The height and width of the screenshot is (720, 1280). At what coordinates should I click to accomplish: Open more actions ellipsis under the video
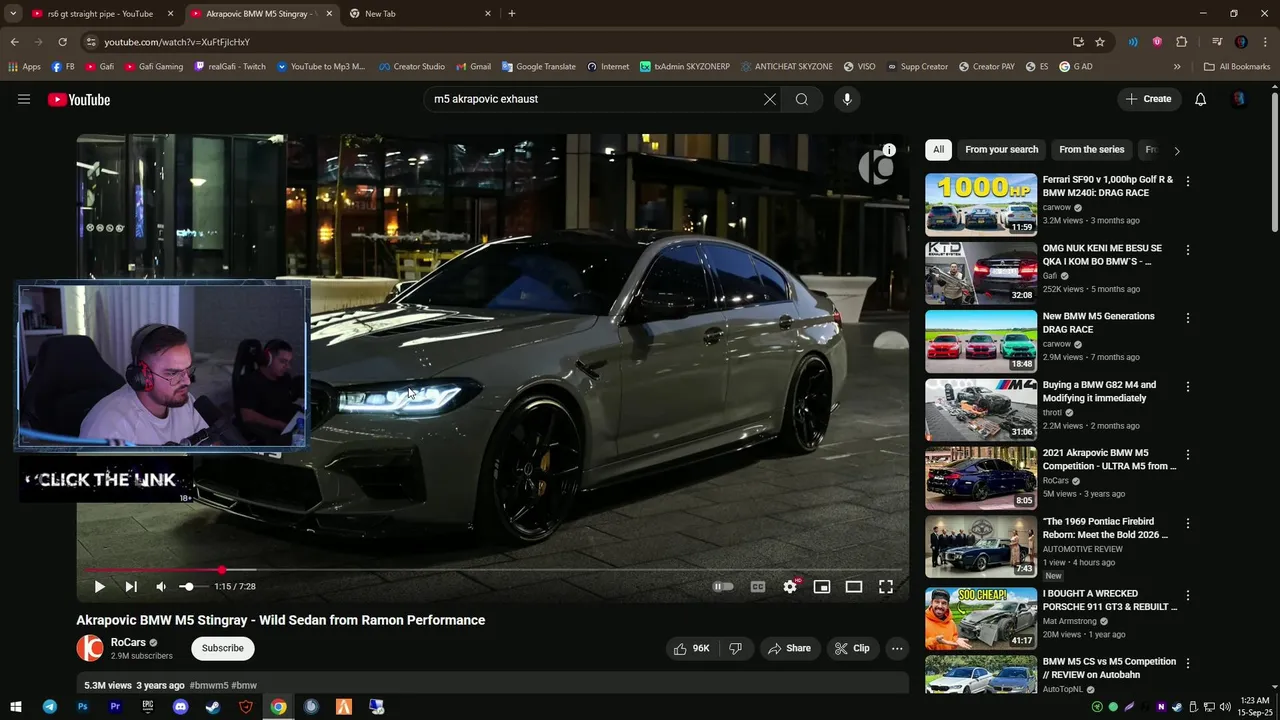click(x=897, y=648)
